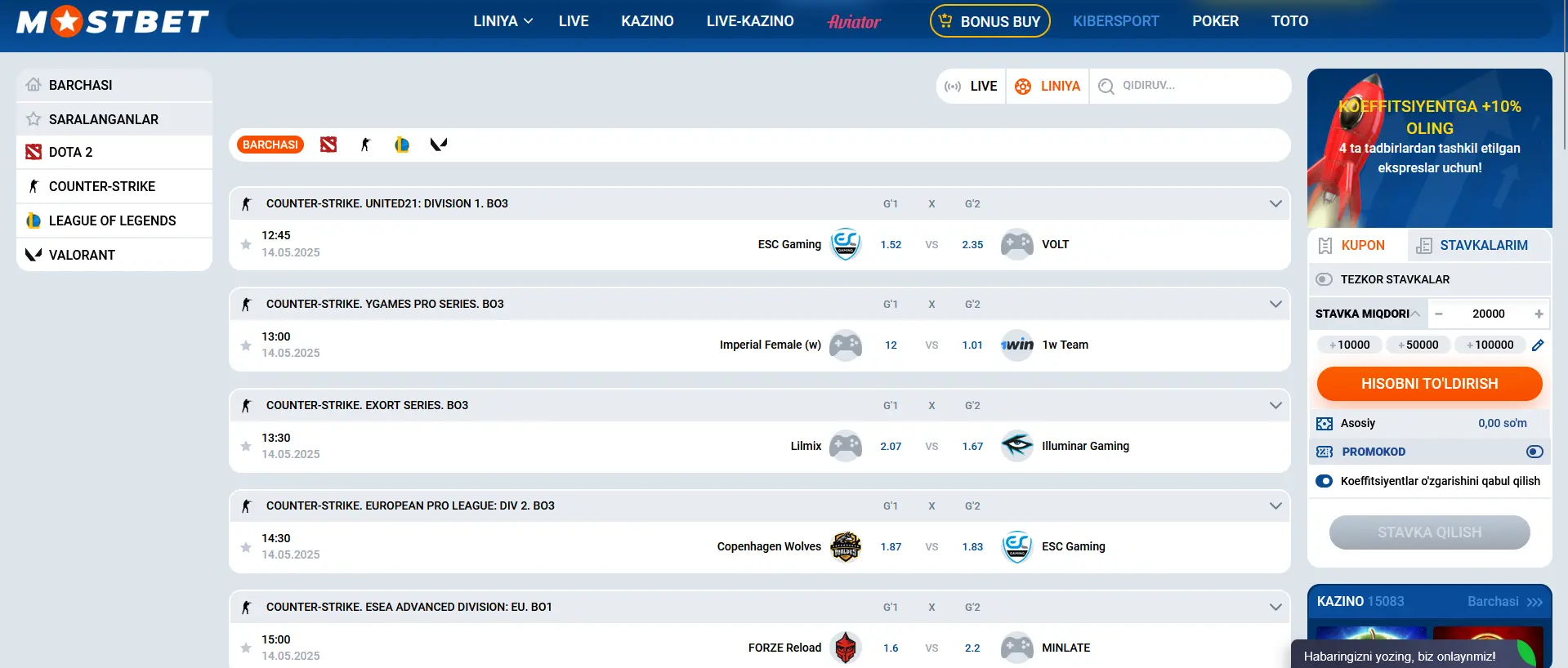Bet on ESC Gaming at 1.52

pos(891,244)
